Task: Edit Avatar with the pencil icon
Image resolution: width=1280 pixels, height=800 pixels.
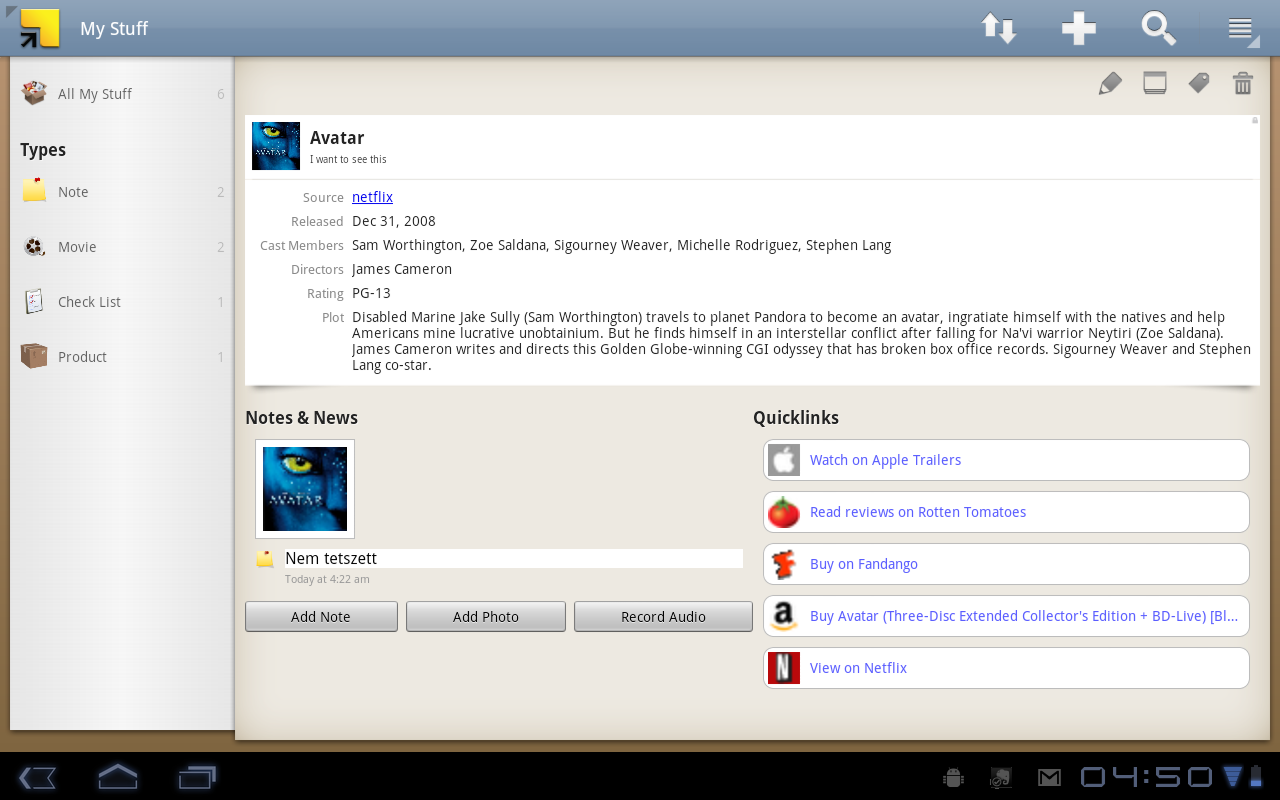Action: [x=1110, y=83]
